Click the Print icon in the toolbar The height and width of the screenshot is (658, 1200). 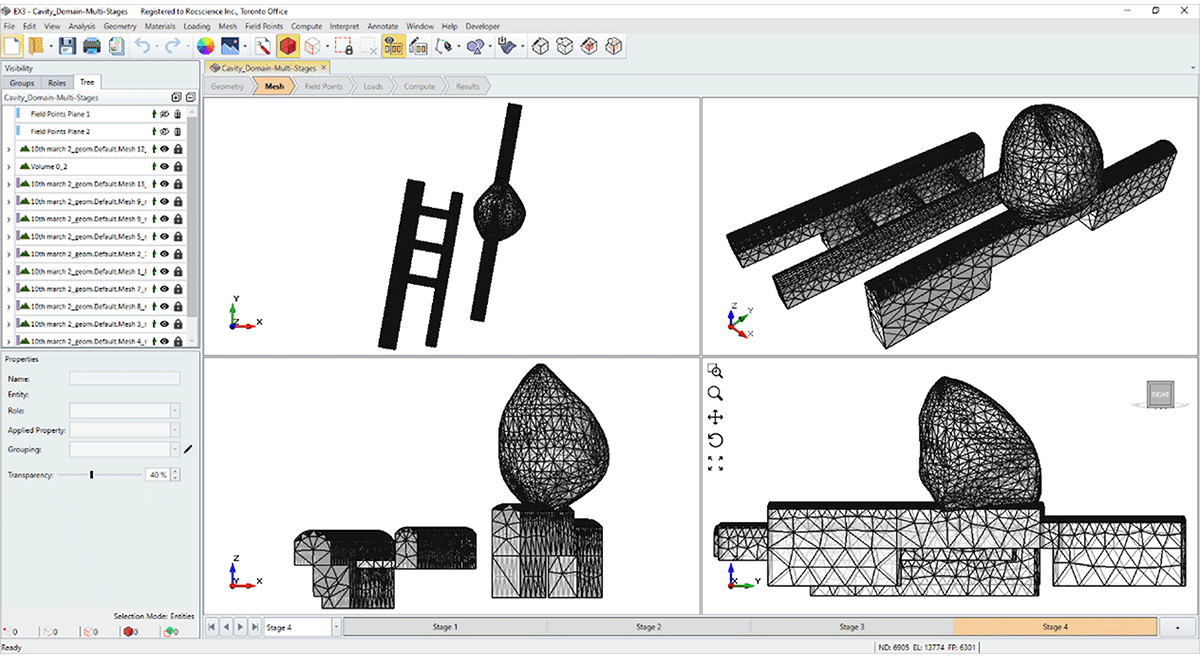click(92, 46)
